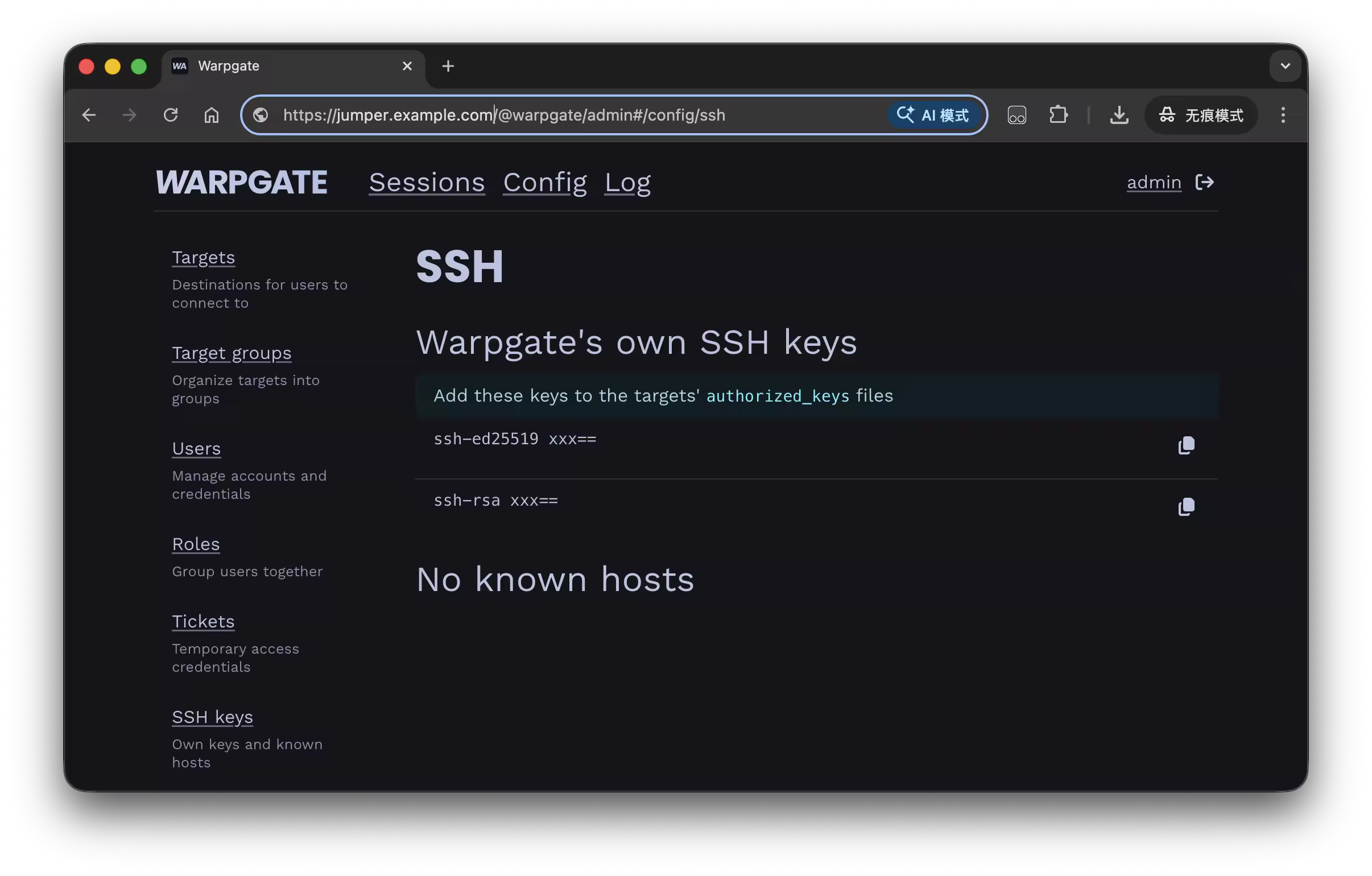Open the Log page
This screenshot has height=876, width=1372.
click(627, 183)
